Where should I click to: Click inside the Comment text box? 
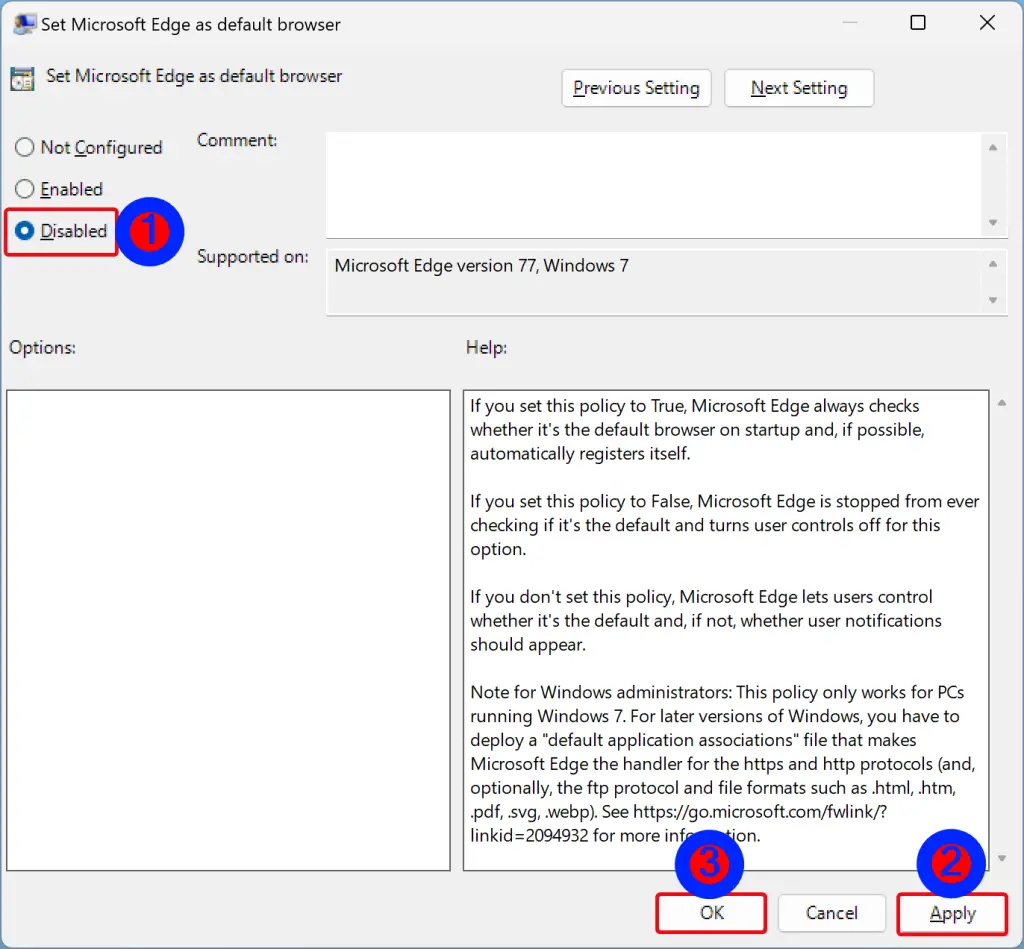tap(653, 185)
